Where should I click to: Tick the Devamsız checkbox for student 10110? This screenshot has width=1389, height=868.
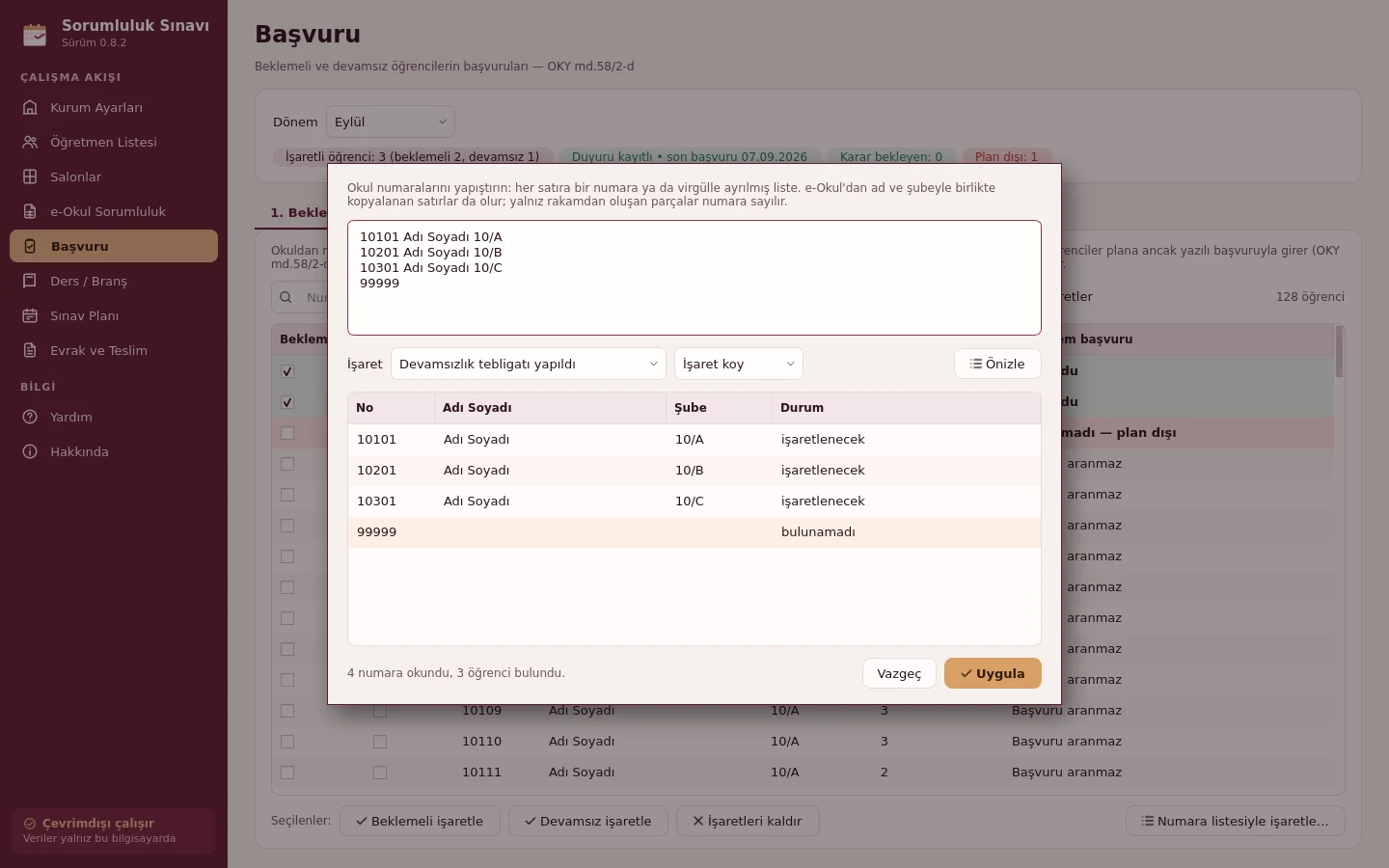[380, 742]
